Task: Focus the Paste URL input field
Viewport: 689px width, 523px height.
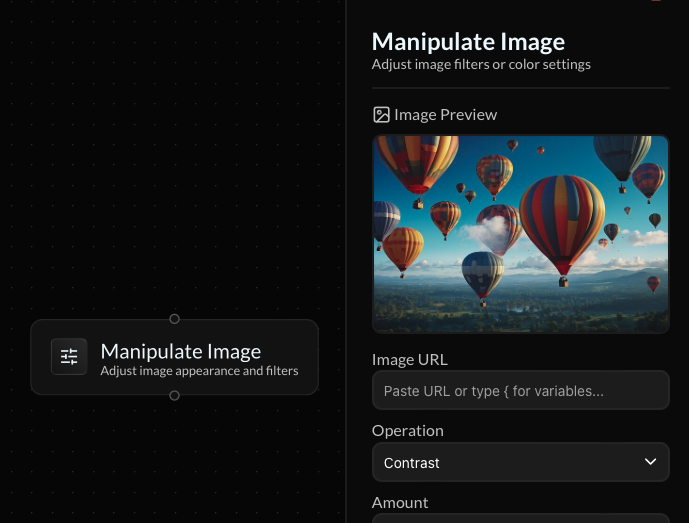Action: pyautogui.click(x=520, y=391)
